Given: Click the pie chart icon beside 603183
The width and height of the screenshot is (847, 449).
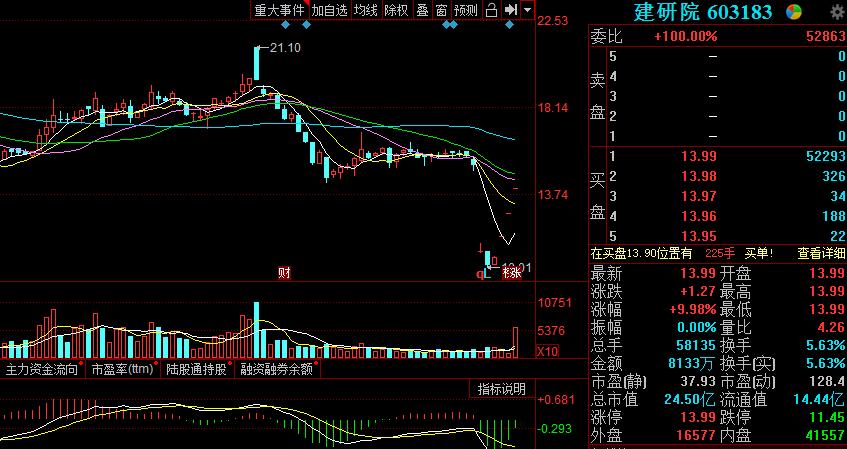Looking at the screenshot, I should 794,12.
